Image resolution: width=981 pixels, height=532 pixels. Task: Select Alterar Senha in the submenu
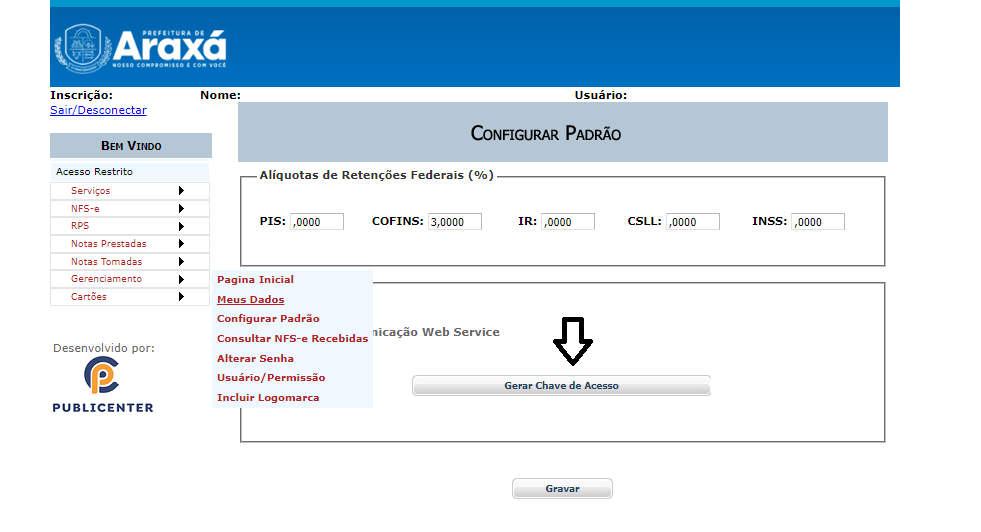point(255,359)
